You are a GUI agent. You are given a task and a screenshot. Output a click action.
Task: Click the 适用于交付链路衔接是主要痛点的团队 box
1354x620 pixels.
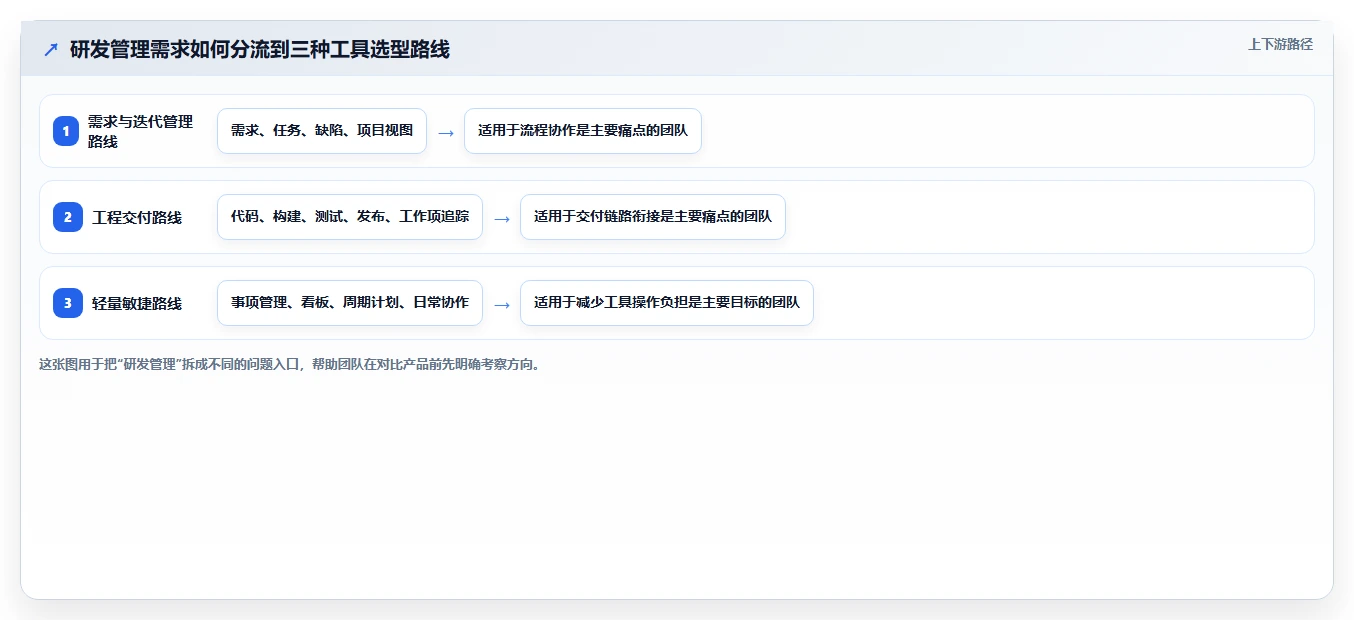point(653,217)
